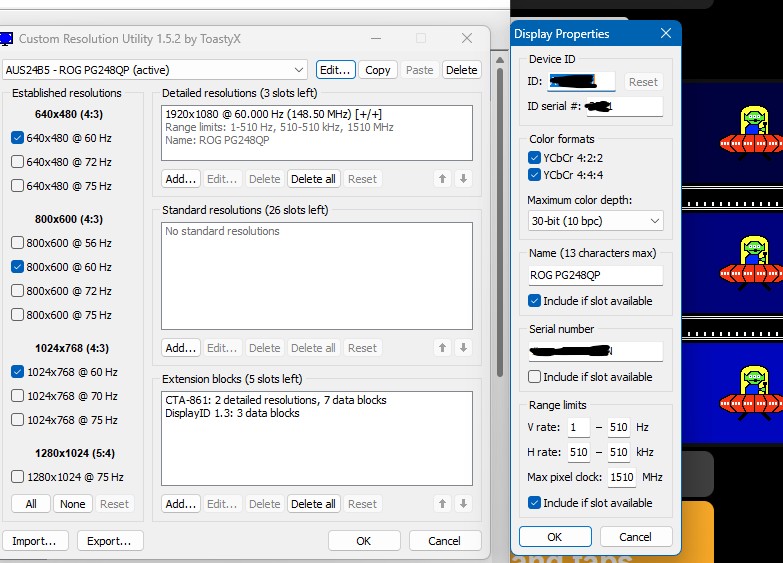Click the Max pixel clock field

[622, 478]
